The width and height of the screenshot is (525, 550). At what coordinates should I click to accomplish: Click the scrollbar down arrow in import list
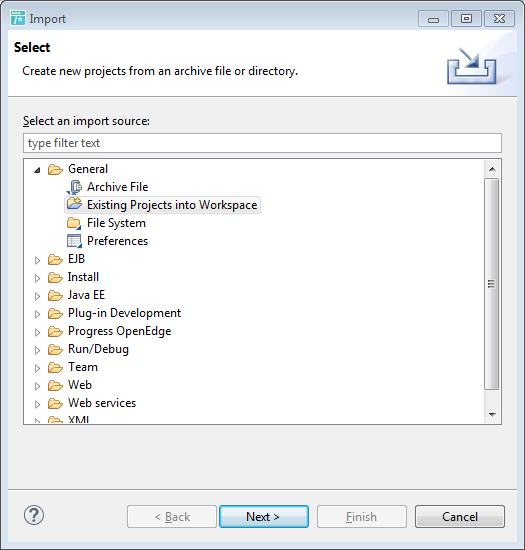[x=492, y=415]
